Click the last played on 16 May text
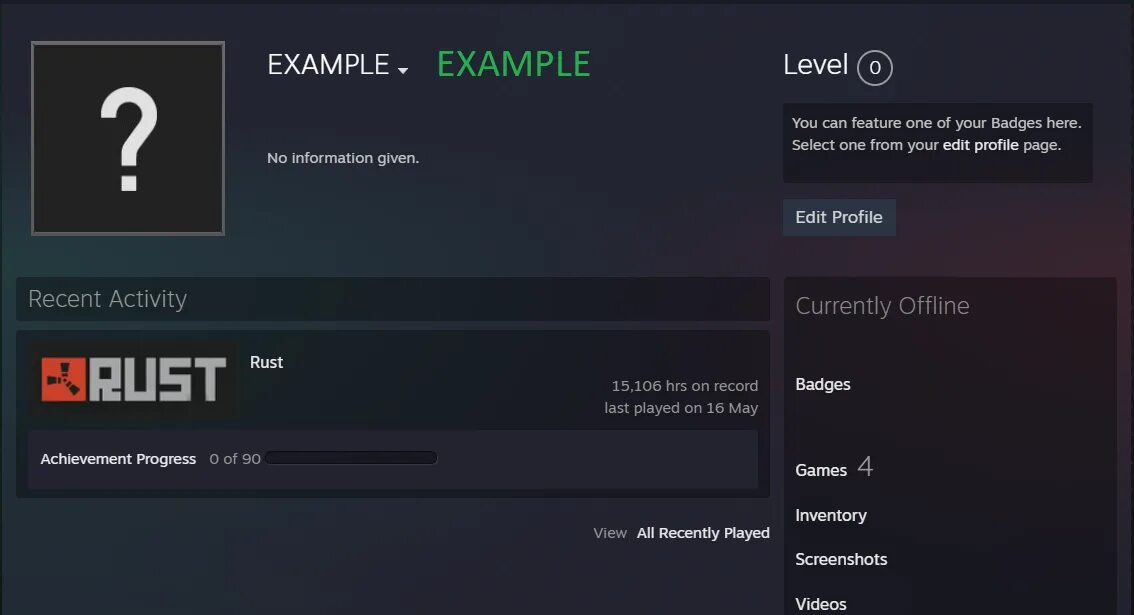Viewport: 1134px width, 615px height. (681, 408)
